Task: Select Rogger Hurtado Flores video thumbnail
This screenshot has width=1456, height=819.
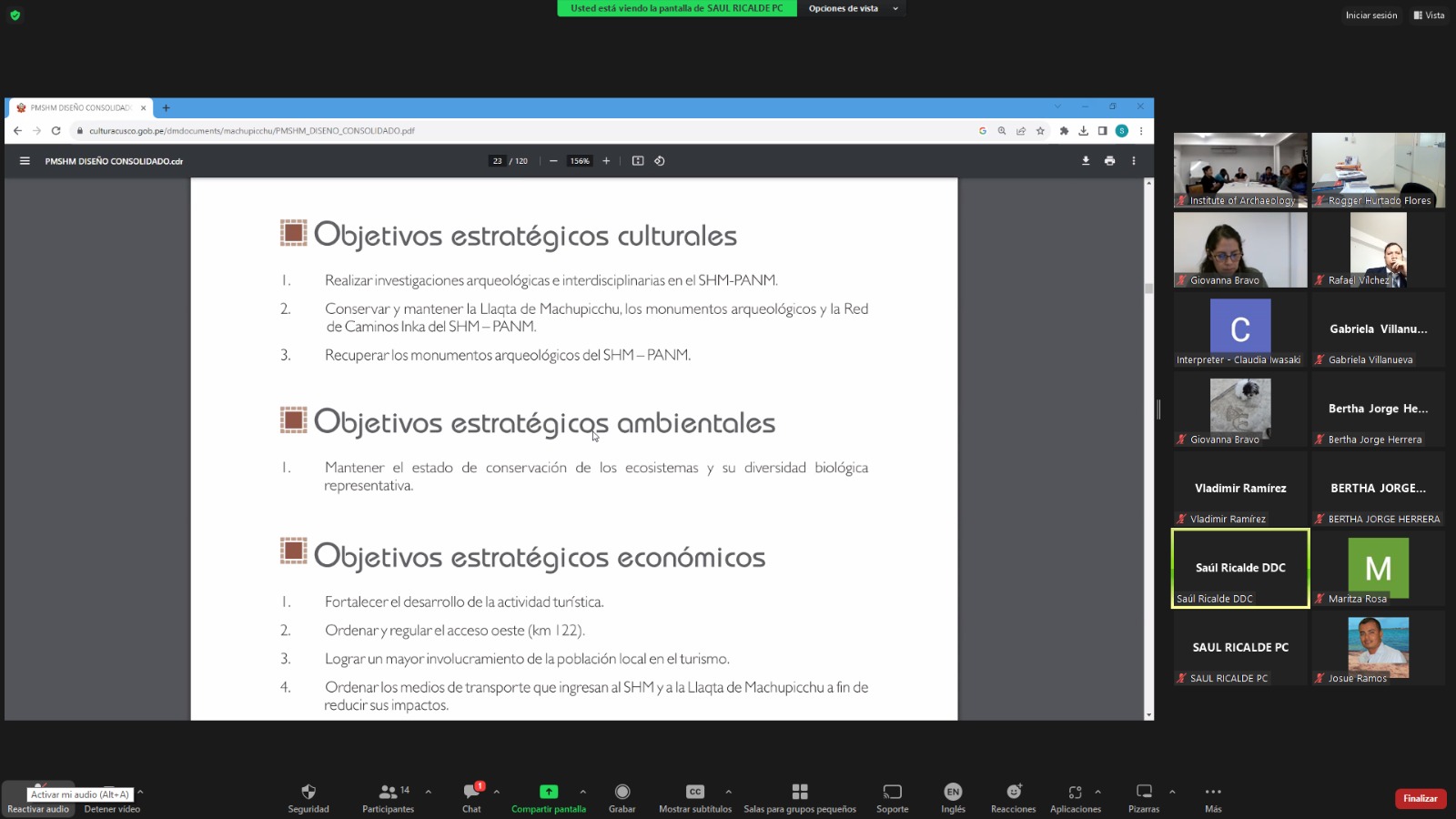Action: (1379, 170)
